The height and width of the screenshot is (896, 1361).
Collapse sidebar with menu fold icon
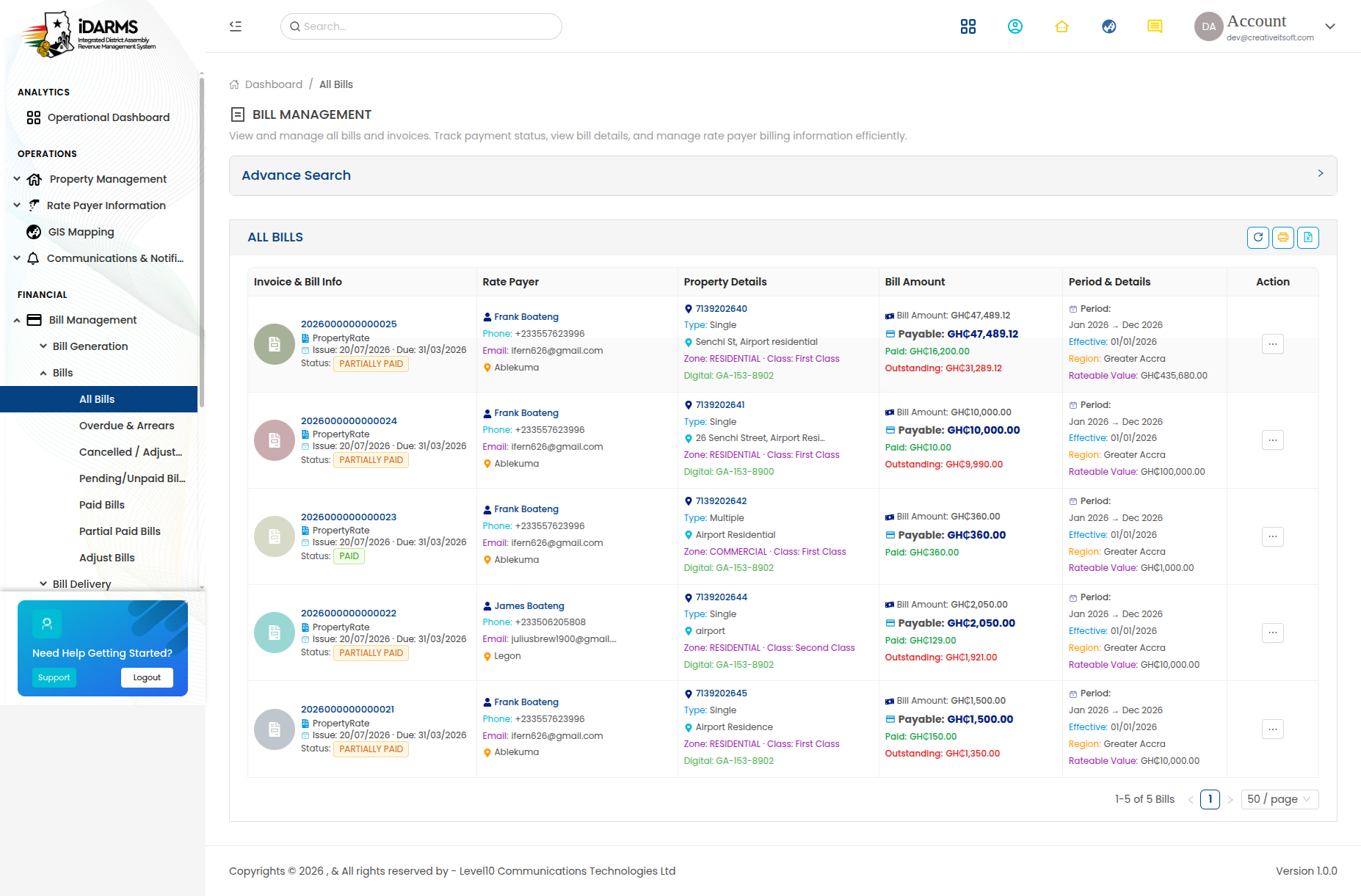236,26
